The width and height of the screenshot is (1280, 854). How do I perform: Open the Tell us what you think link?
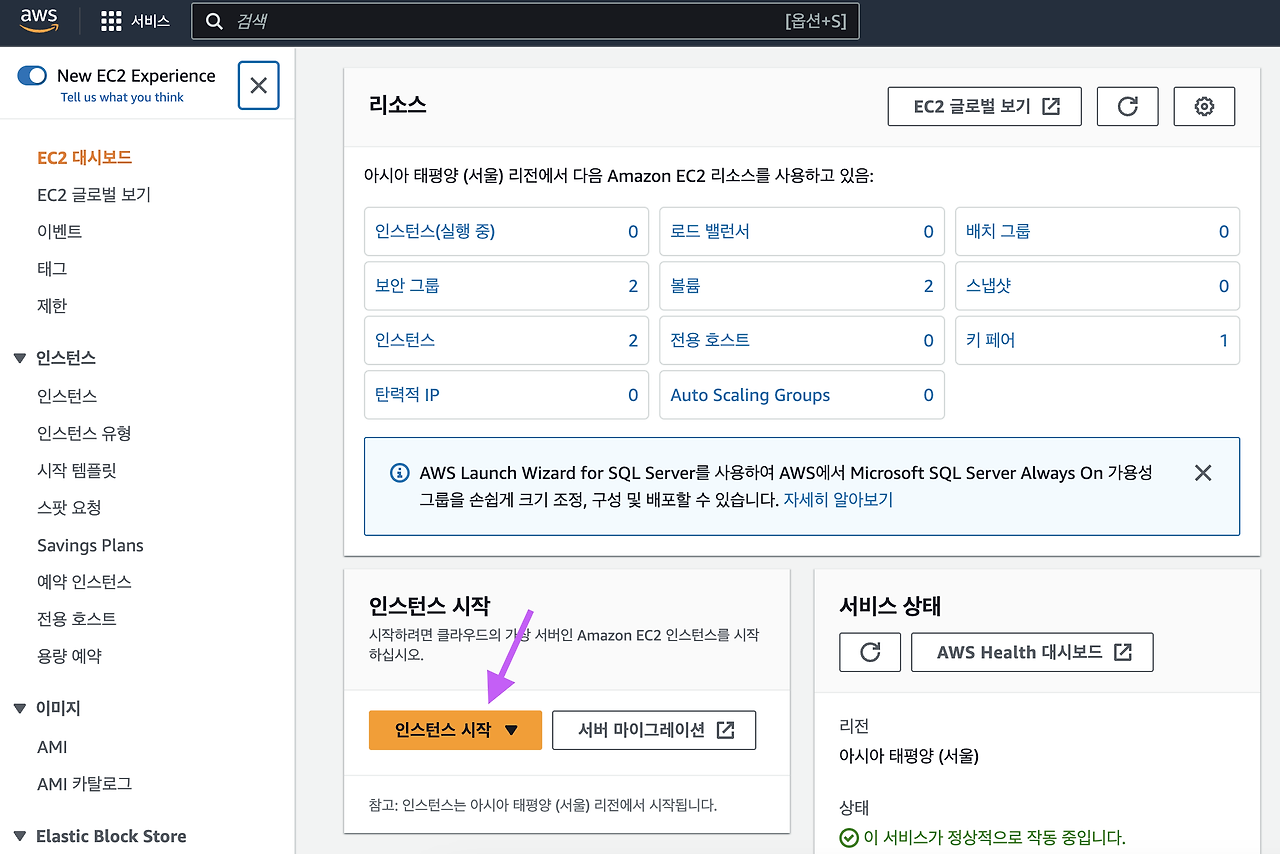(x=122, y=98)
